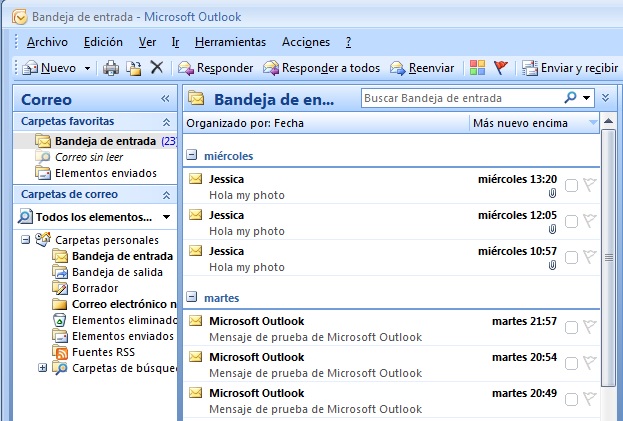Select the Bandeja de salida folder

point(113,272)
